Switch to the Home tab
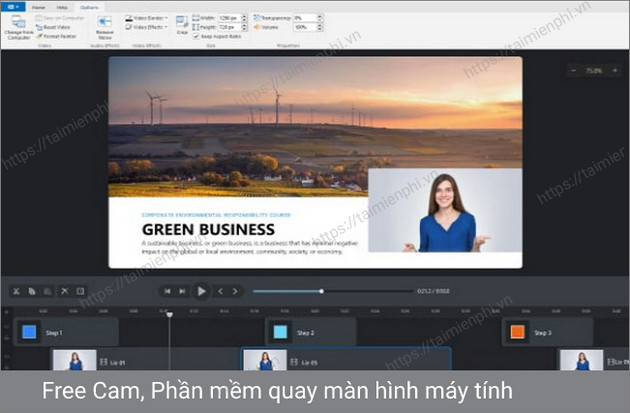Image resolution: width=630 pixels, height=413 pixels. (39, 5)
